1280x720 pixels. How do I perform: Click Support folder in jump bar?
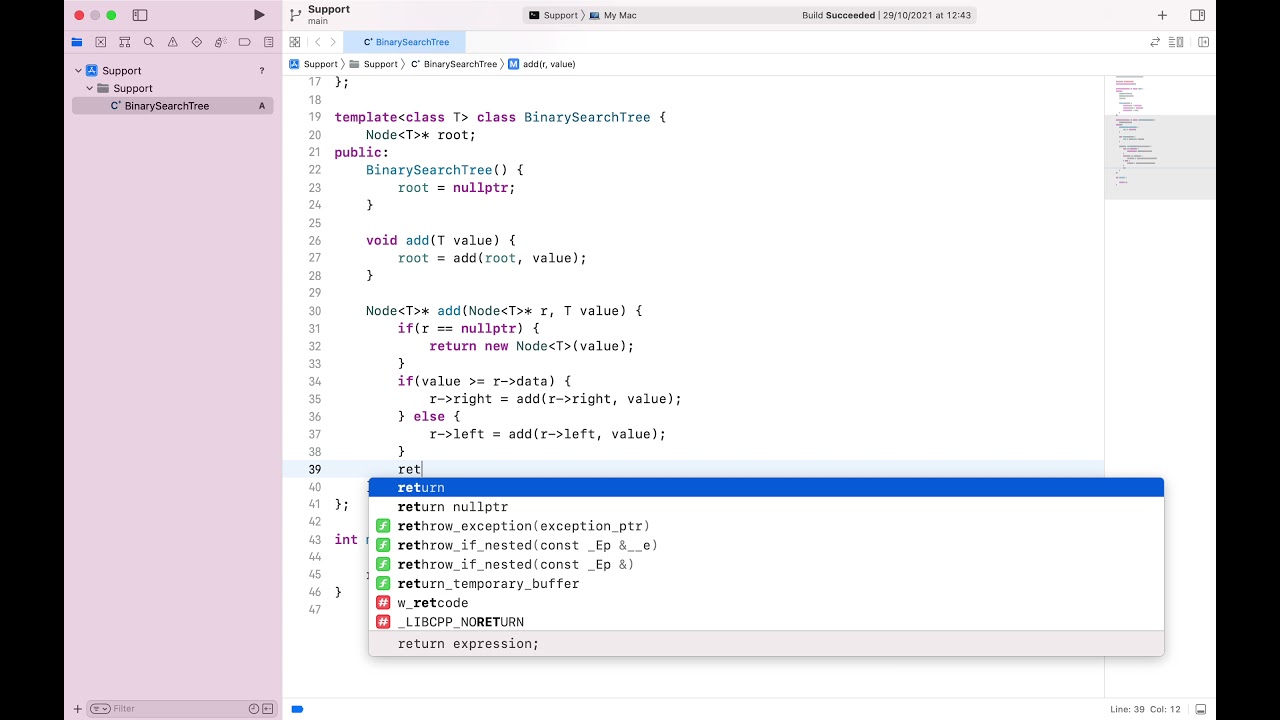373,64
